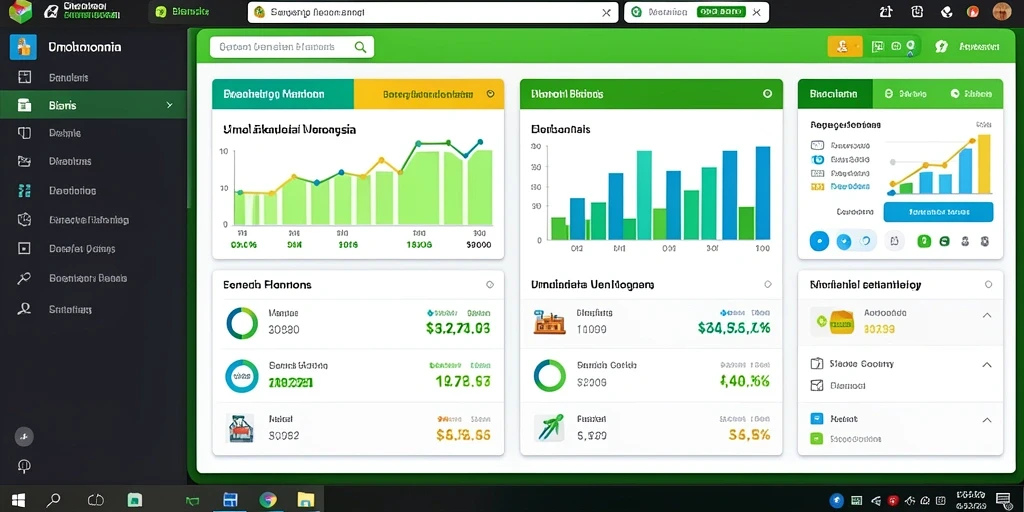Image resolution: width=1024 pixels, height=512 pixels.
Task: Open the factory building icon in middle list
Action: [x=549, y=321]
